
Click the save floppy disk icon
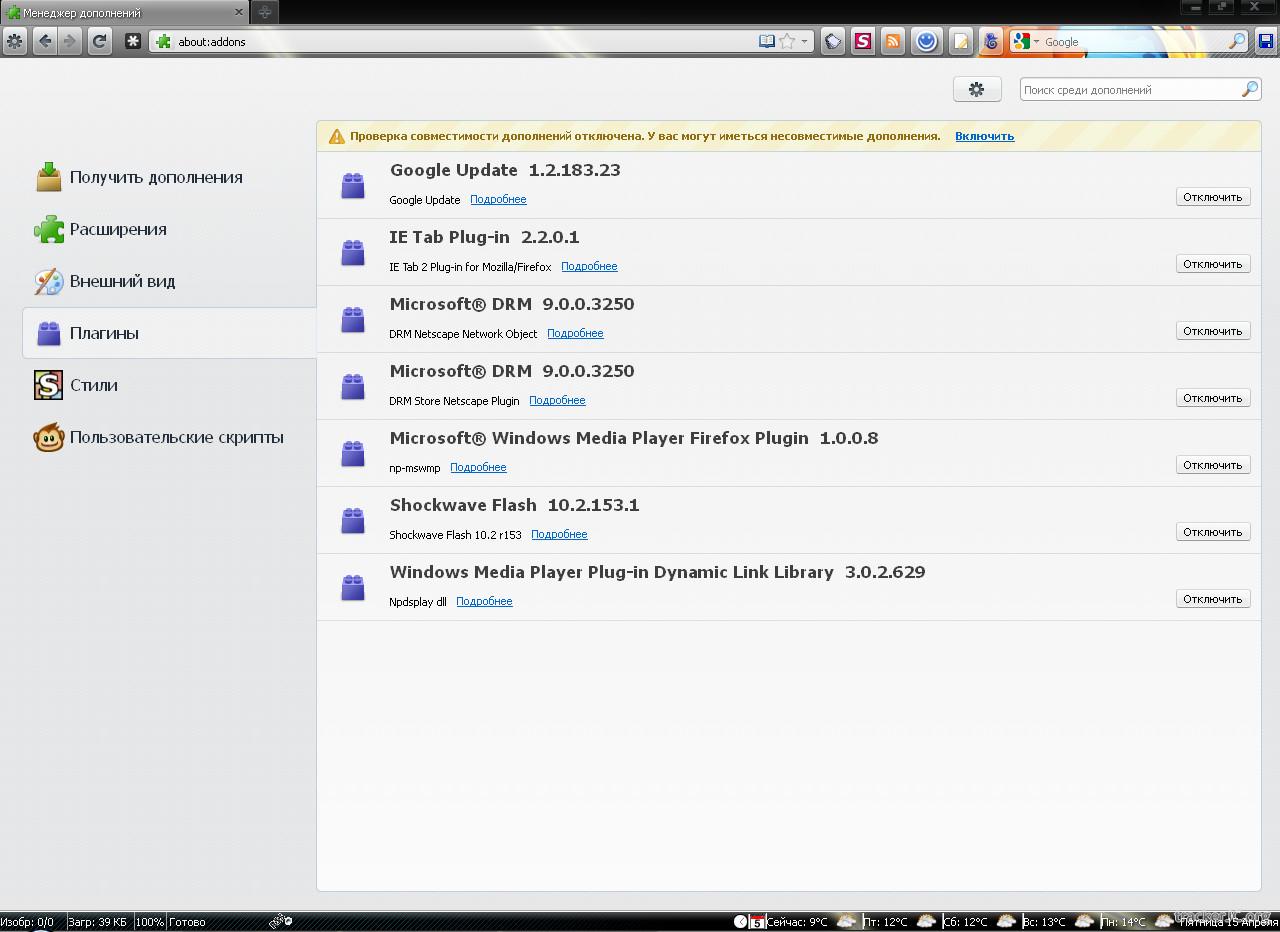coord(1266,41)
